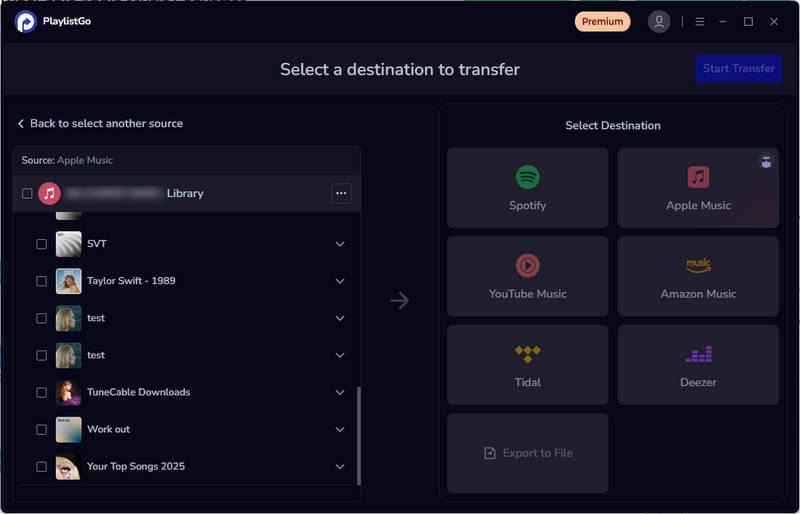Viewport: 800px width, 514px height.
Task: Select the Apple Music destination tile
Action: pos(698,188)
